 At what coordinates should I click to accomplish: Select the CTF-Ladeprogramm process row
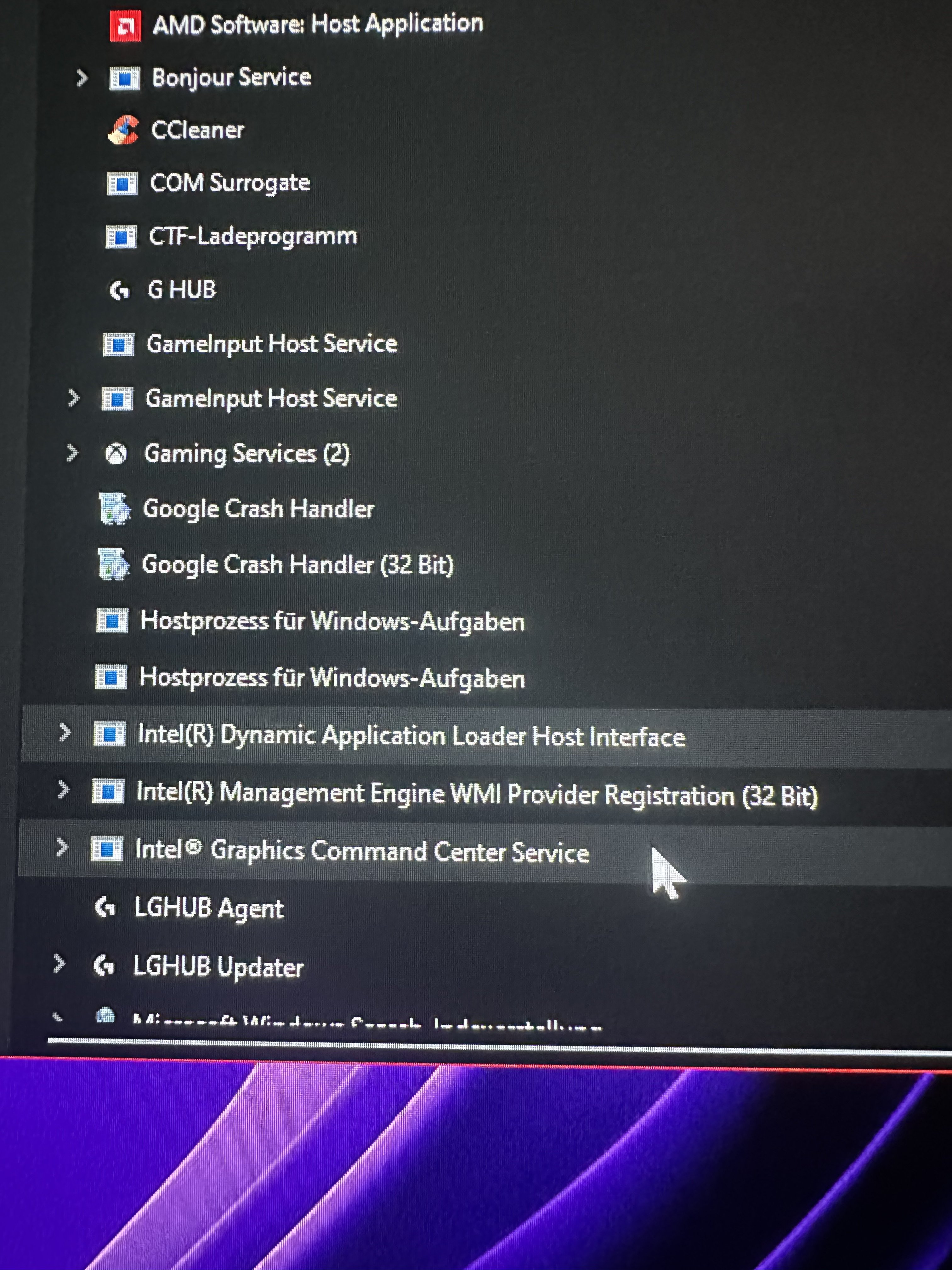click(252, 237)
